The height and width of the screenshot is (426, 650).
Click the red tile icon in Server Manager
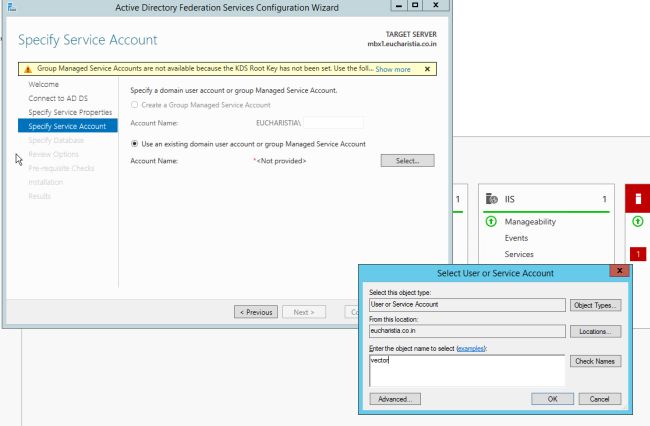(x=638, y=199)
